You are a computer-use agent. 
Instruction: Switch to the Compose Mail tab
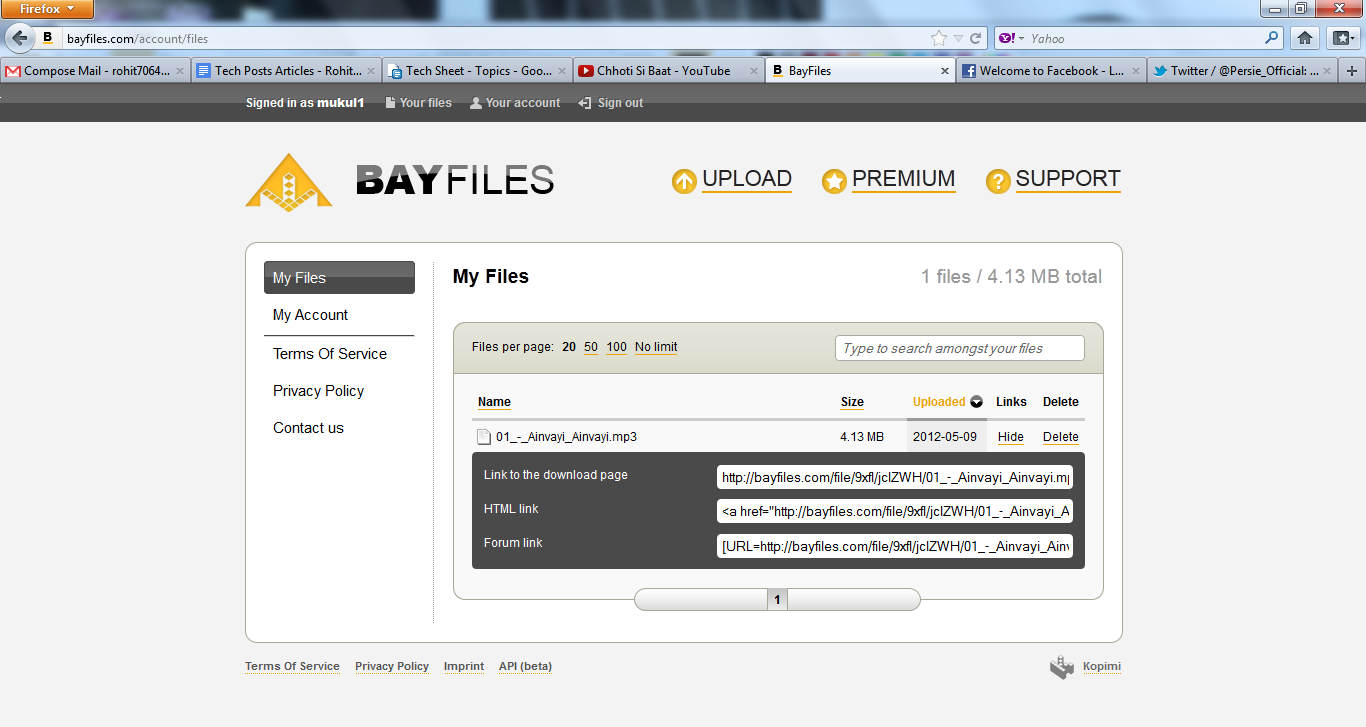click(x=96, y=71)
